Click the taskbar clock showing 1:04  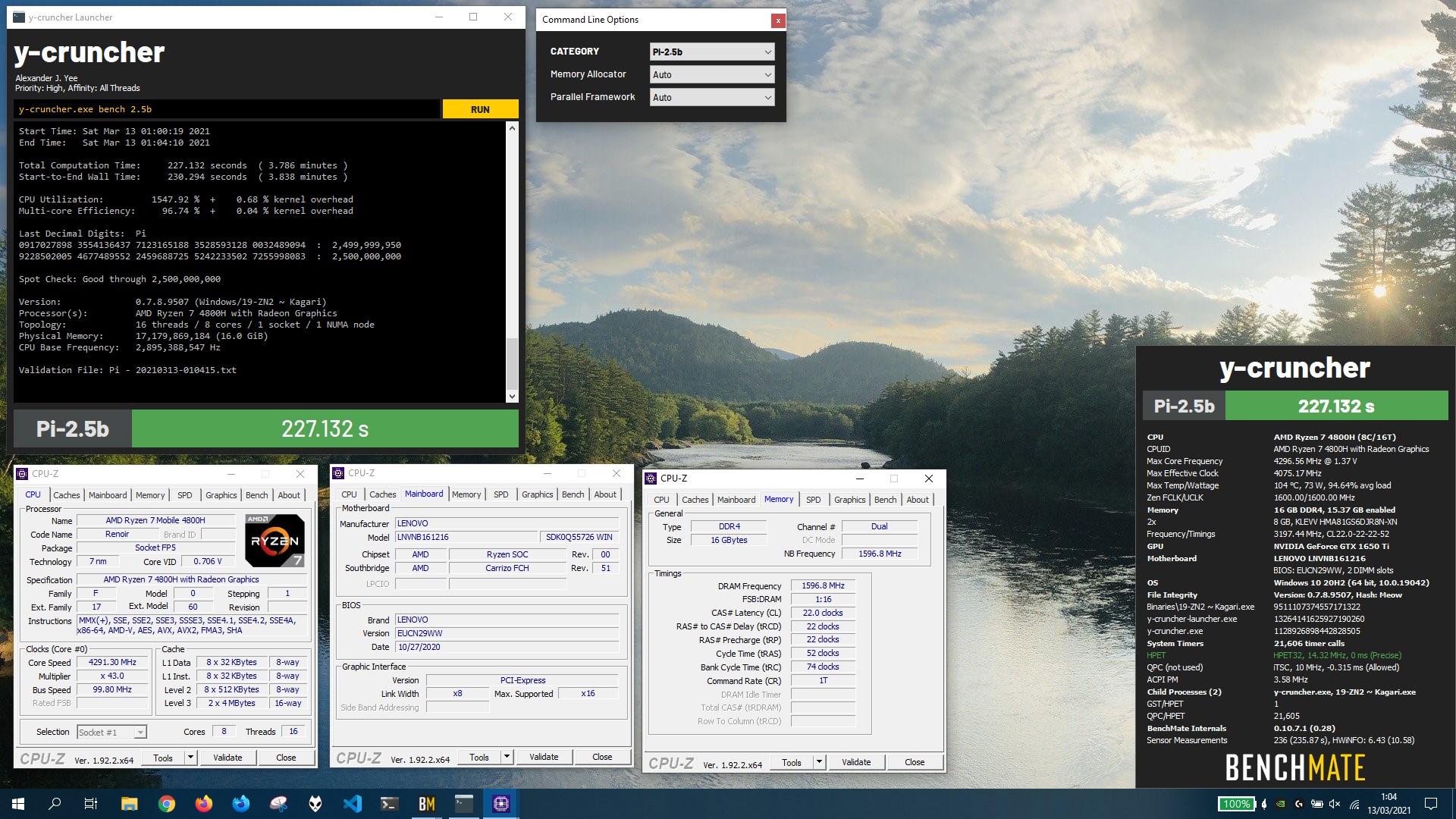(1389, 804)
